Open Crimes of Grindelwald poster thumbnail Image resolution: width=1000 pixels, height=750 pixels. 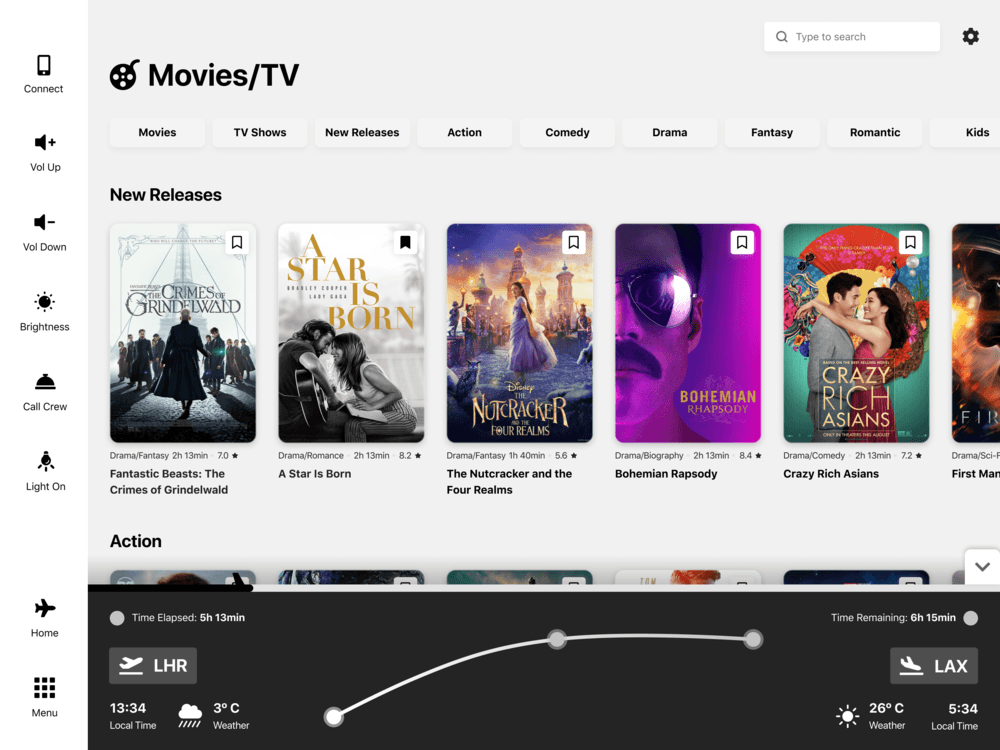point(182,333)
